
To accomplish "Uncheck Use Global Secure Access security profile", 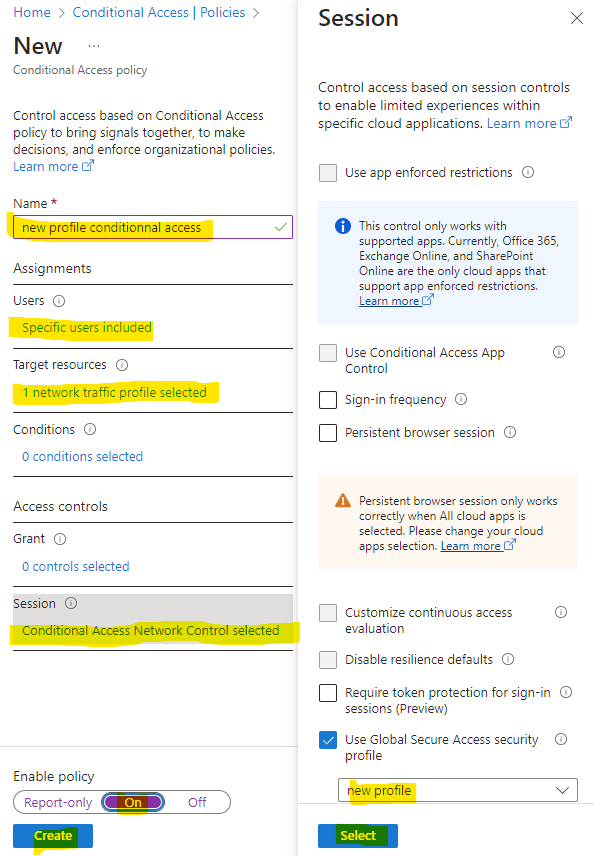I will (x=328, y=740).
